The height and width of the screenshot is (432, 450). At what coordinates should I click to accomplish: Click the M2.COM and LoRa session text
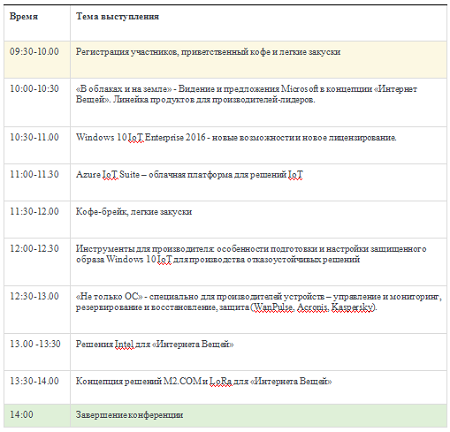point(204,381)
